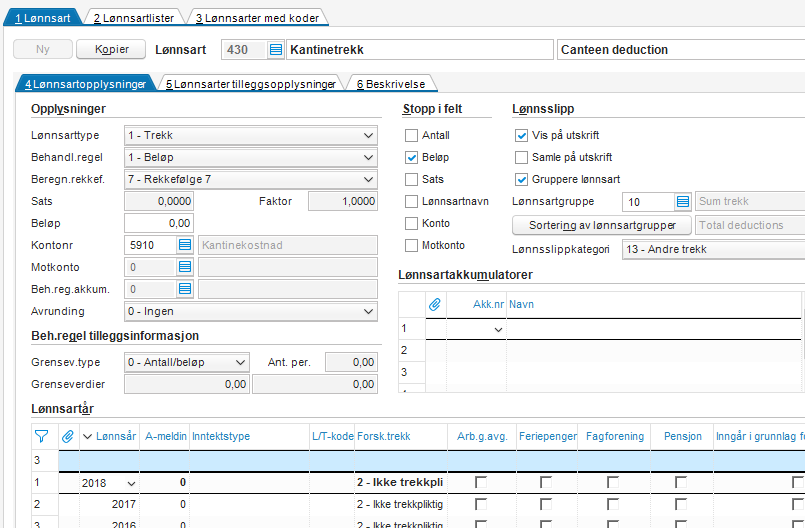
Task: Expand Beregn.rekkef. dropdown Rekkefølge 7
Action: coord(251,179)
